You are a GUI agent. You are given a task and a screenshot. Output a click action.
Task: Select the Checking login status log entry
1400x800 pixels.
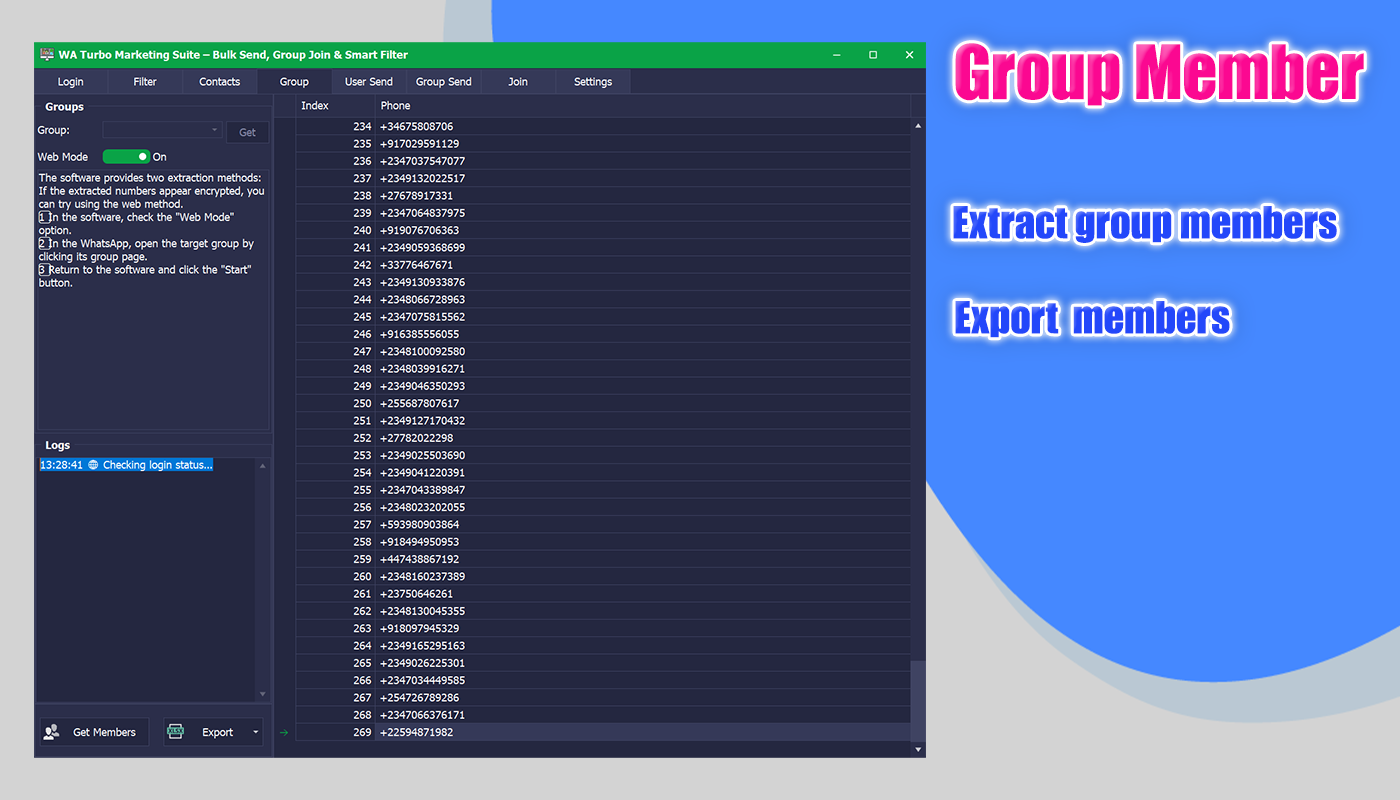click(126, 465)
